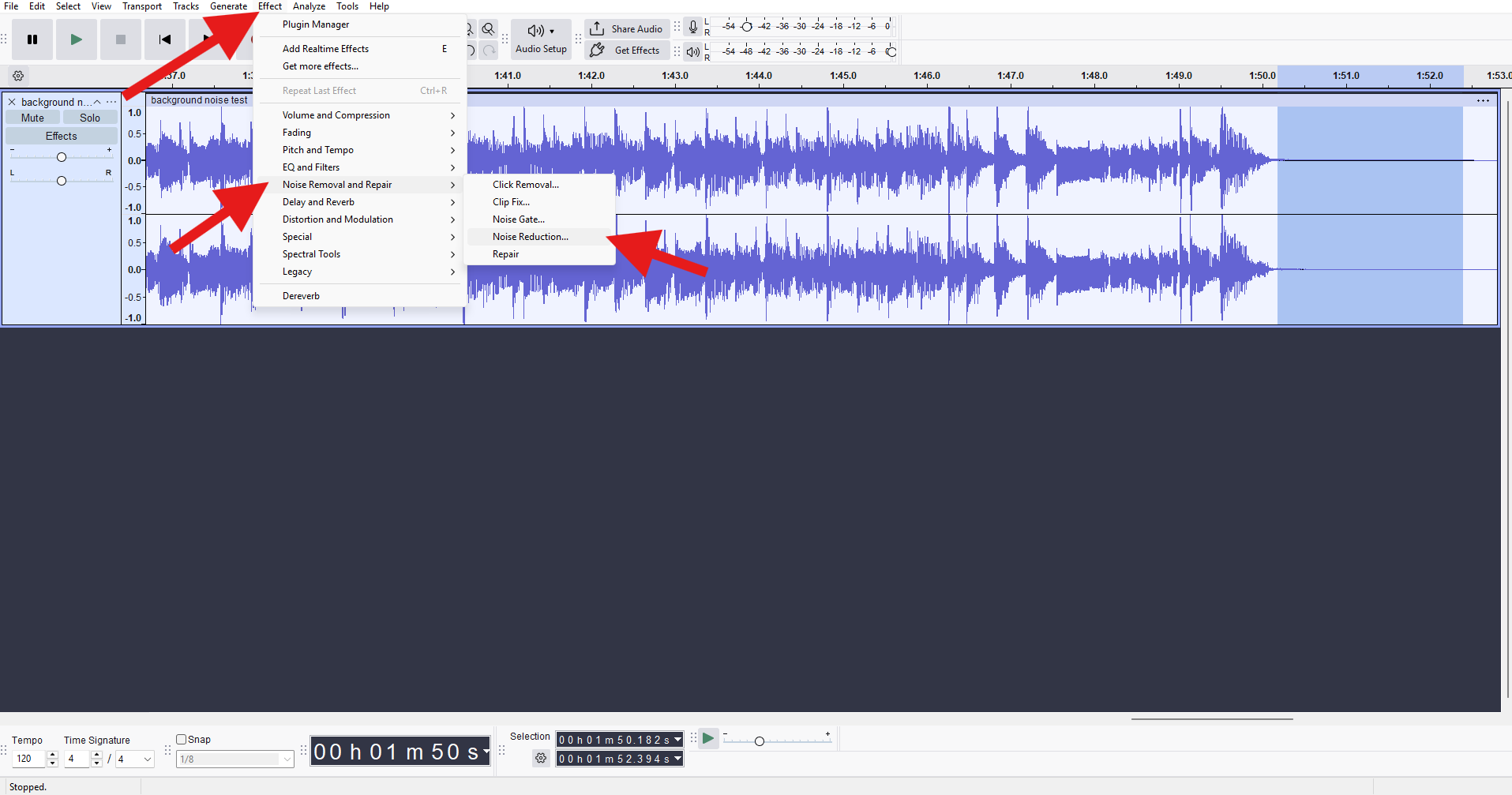Click the playback speed slider

(760, 741)
